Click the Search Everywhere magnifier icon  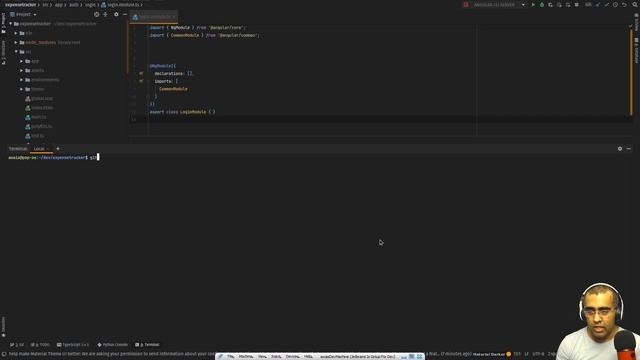click(x=635, y=4)
